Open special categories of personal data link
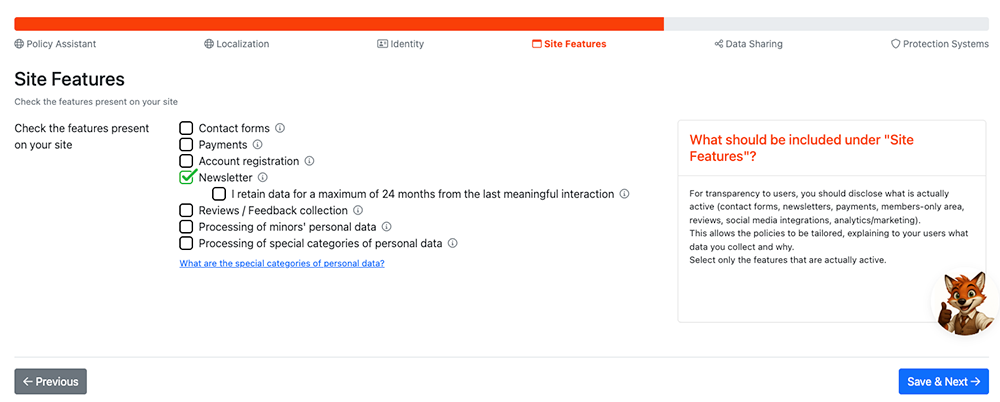 (282, 264)
